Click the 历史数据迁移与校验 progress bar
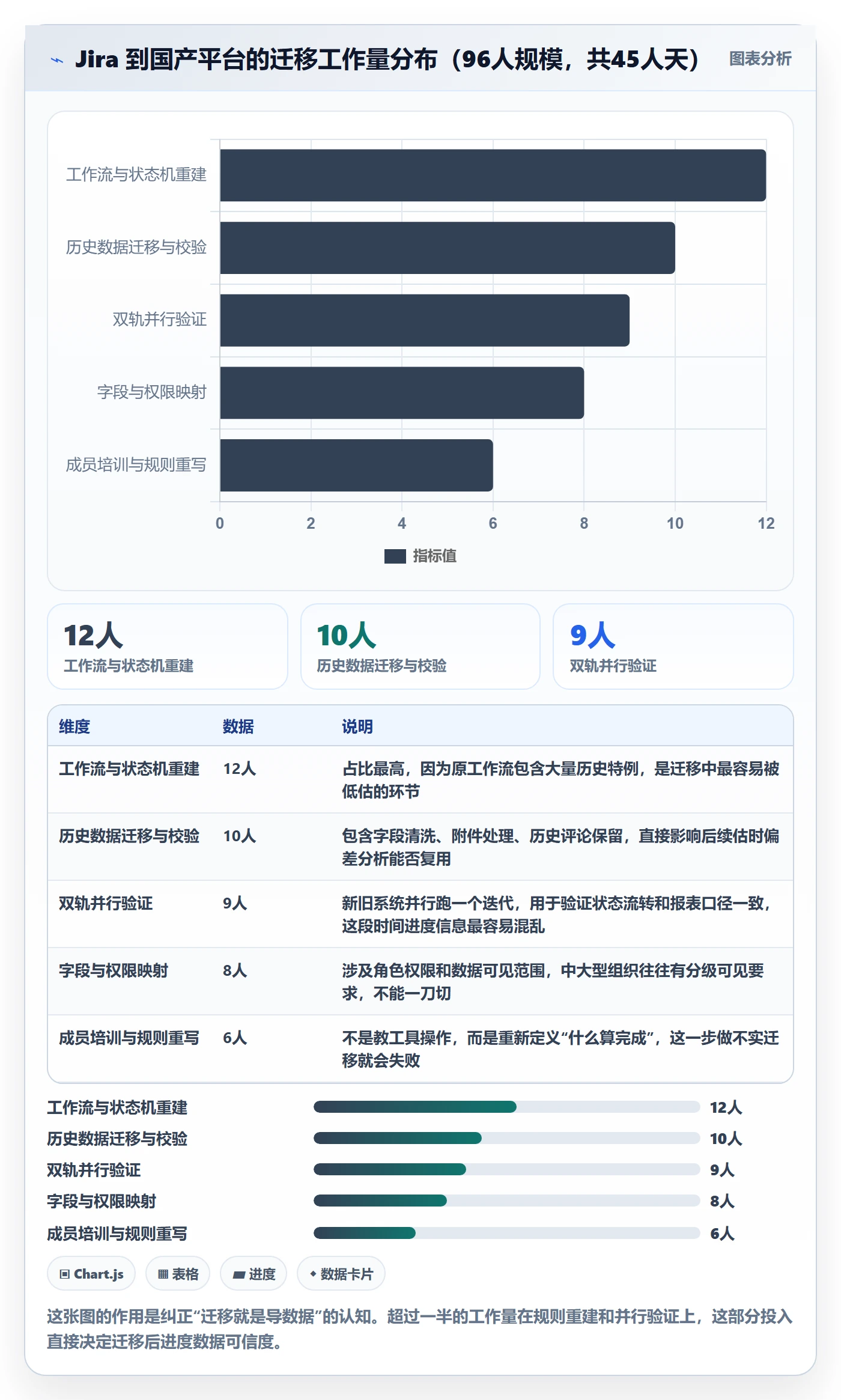 [507, 1138]
